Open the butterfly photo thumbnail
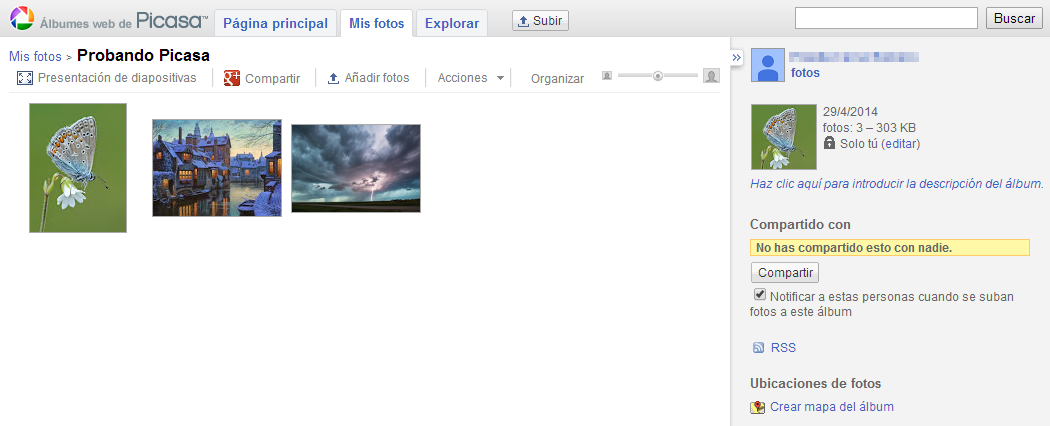This screenshot has height=426, width=1050. 78,167
